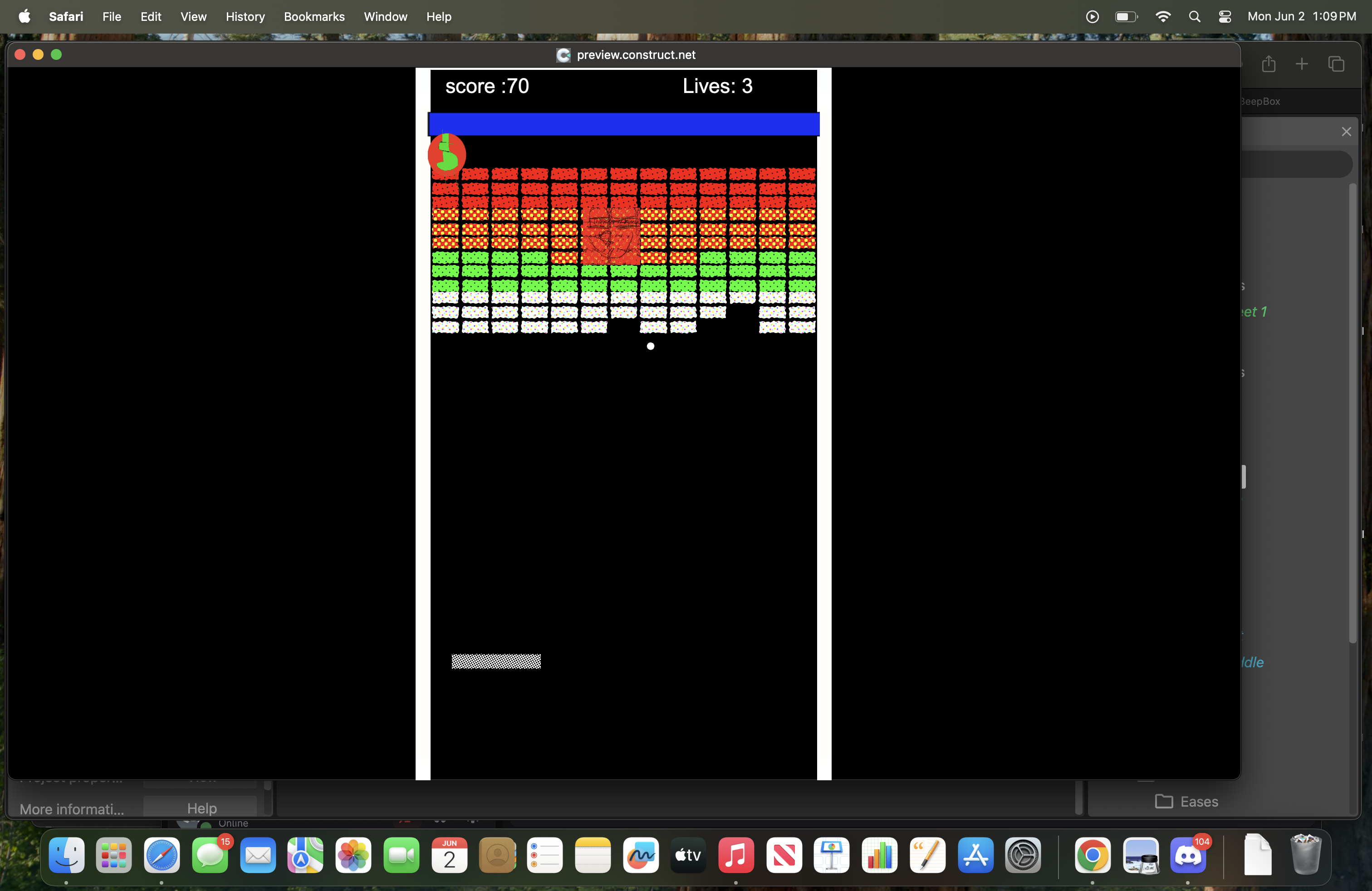
Task: Show the tab overview icon
Action: [x=1336, y=64]
